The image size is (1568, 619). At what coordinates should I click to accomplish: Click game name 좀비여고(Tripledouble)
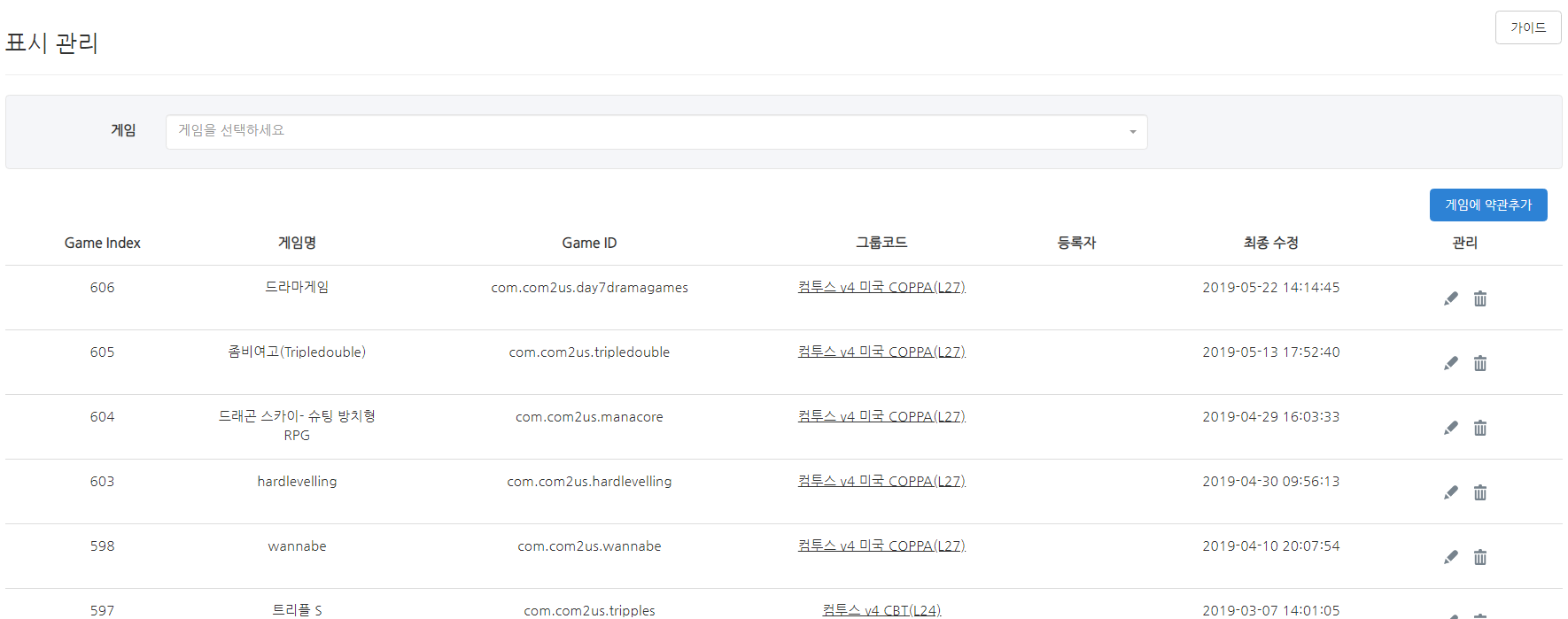(297, 352)
